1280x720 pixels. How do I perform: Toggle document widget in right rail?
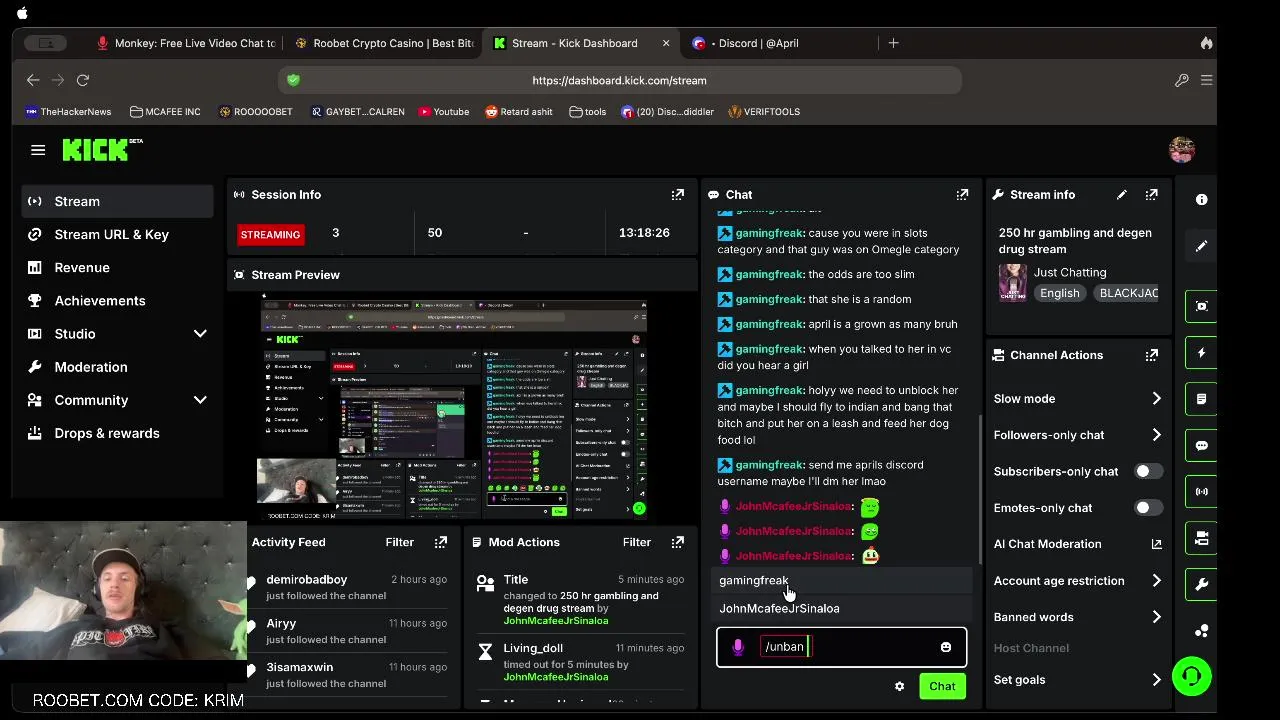pos(1202,399)
